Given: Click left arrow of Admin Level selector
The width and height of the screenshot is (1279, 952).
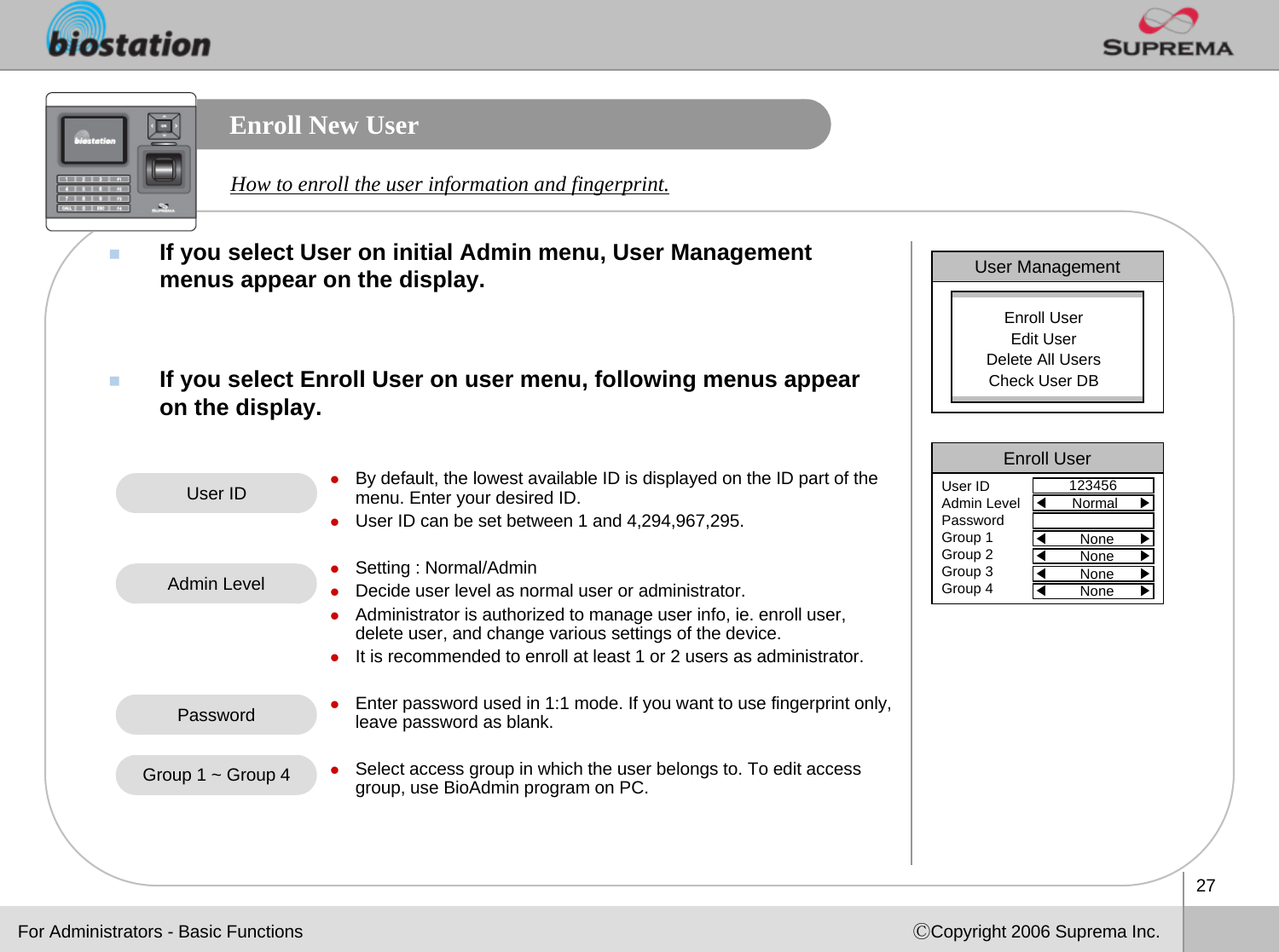Looking at the screenshot, I should [1040, 504].
